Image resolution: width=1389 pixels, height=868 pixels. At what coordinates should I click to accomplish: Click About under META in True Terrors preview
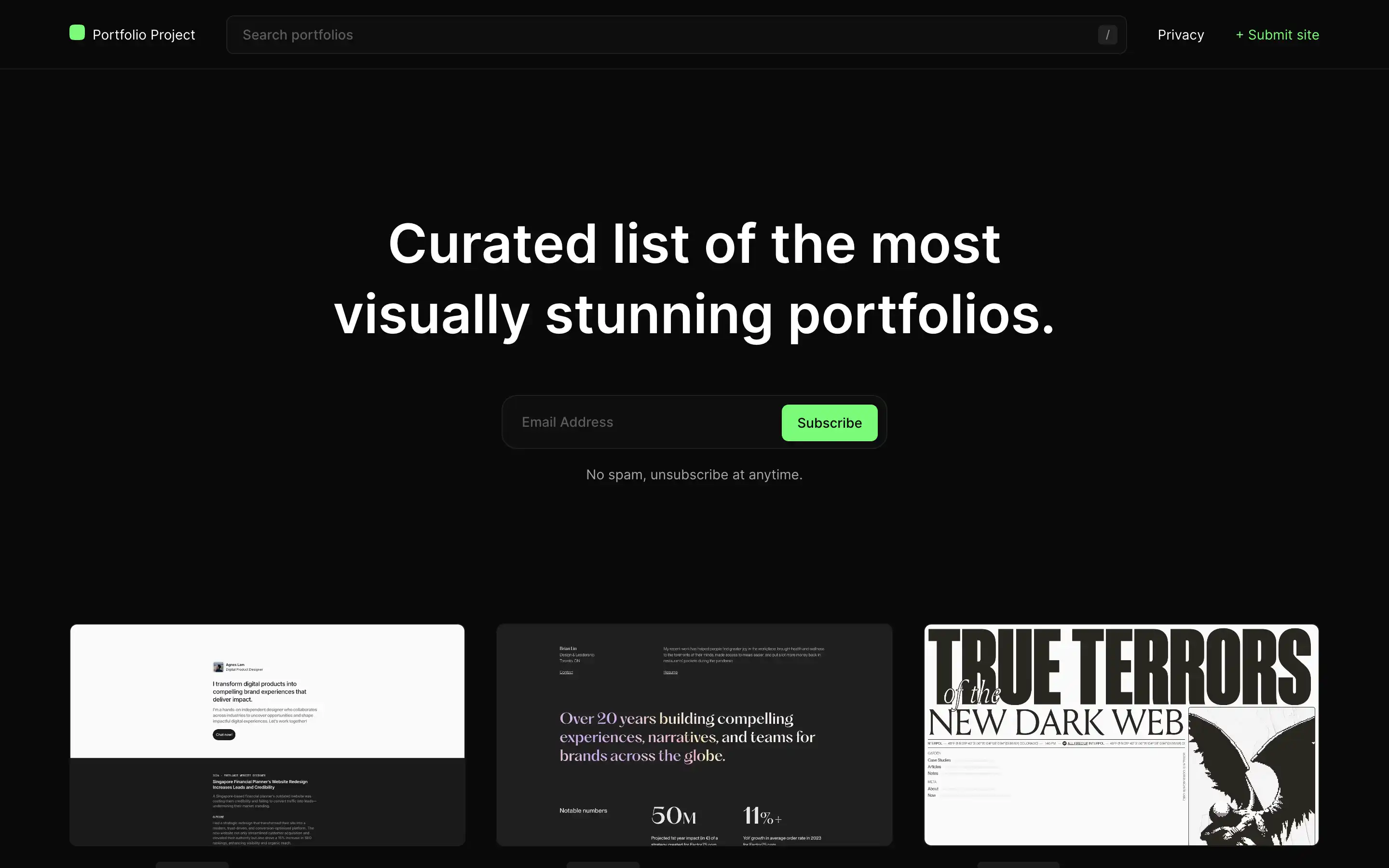click(x=933, y=788)
